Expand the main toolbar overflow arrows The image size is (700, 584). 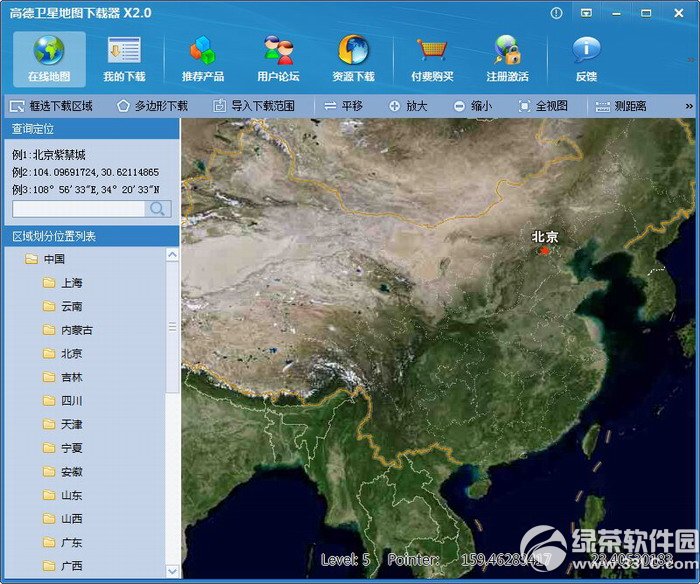691,59
